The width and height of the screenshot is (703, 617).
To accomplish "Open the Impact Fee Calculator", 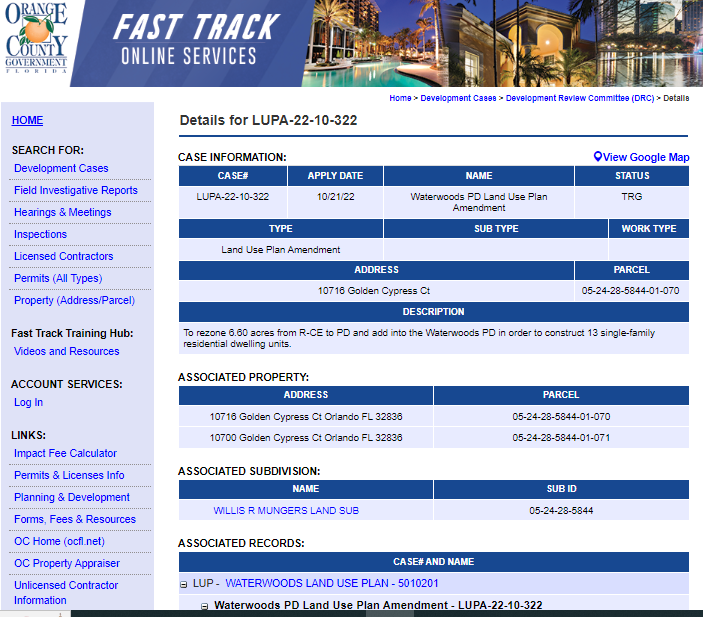I will point(65,453).
